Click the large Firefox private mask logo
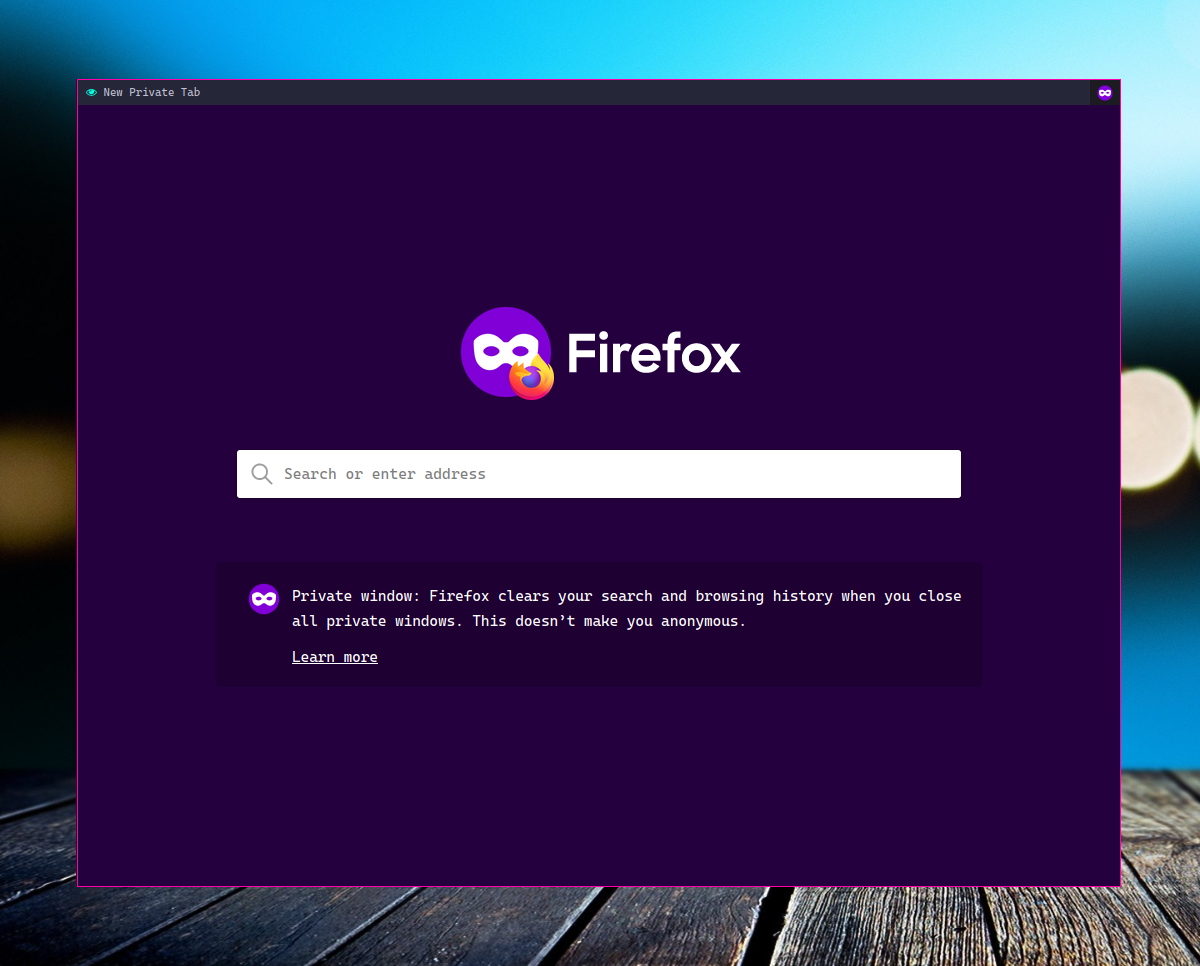1200x966 pixels. 507,353
